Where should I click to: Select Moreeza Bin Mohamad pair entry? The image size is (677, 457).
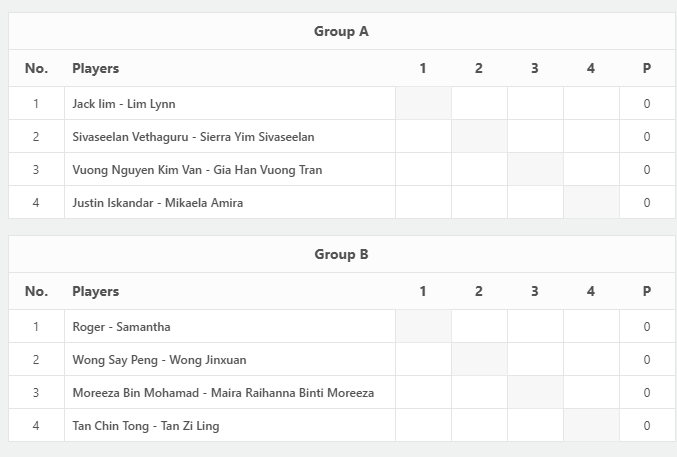click(x=223, y=393)
